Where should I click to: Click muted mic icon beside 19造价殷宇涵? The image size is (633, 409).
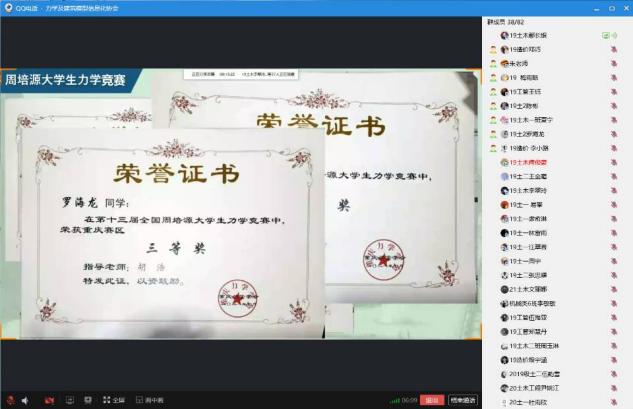(x=614, y=359)
